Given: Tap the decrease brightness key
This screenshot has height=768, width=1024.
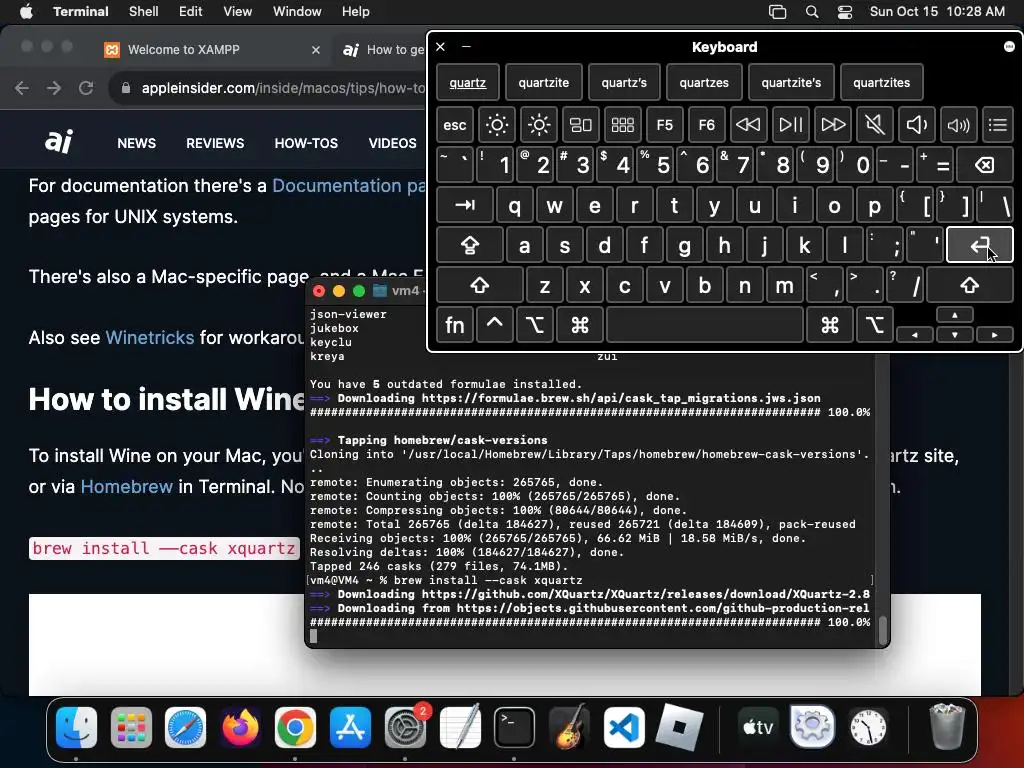Looking at the screenshot, I should coord(496,125).
